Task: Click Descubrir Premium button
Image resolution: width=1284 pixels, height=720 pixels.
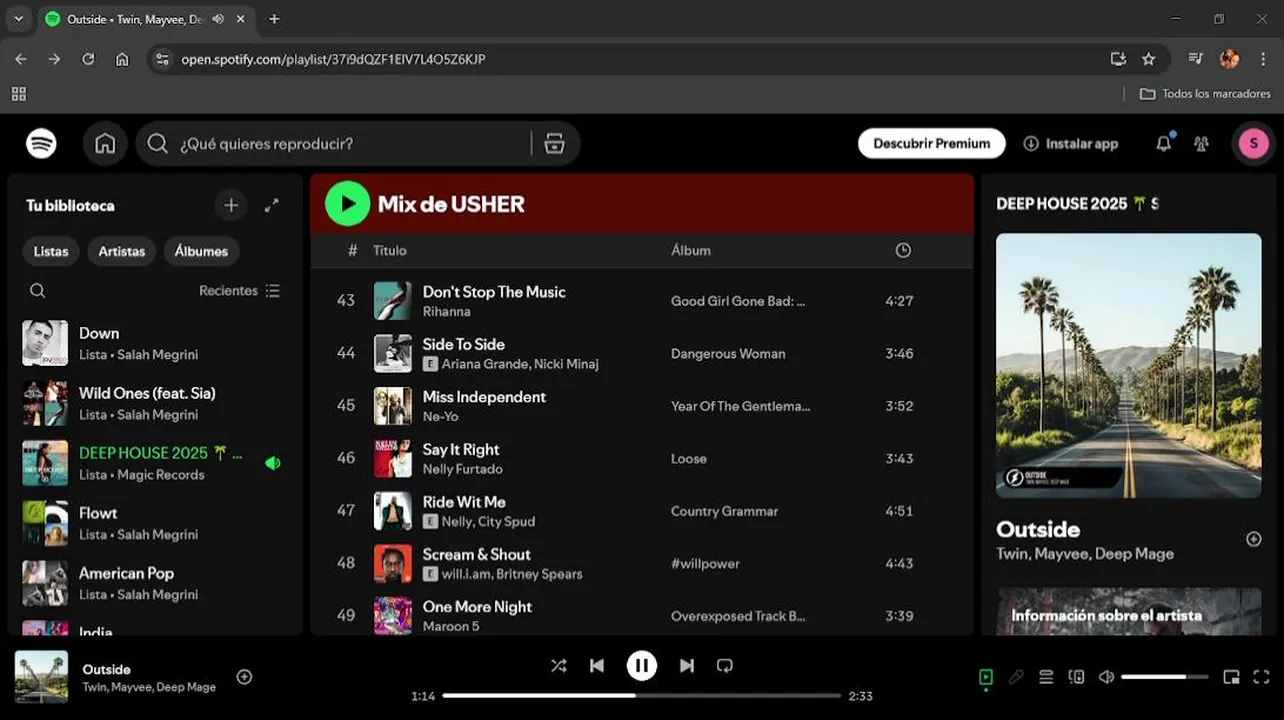Action: coord(931,144)
